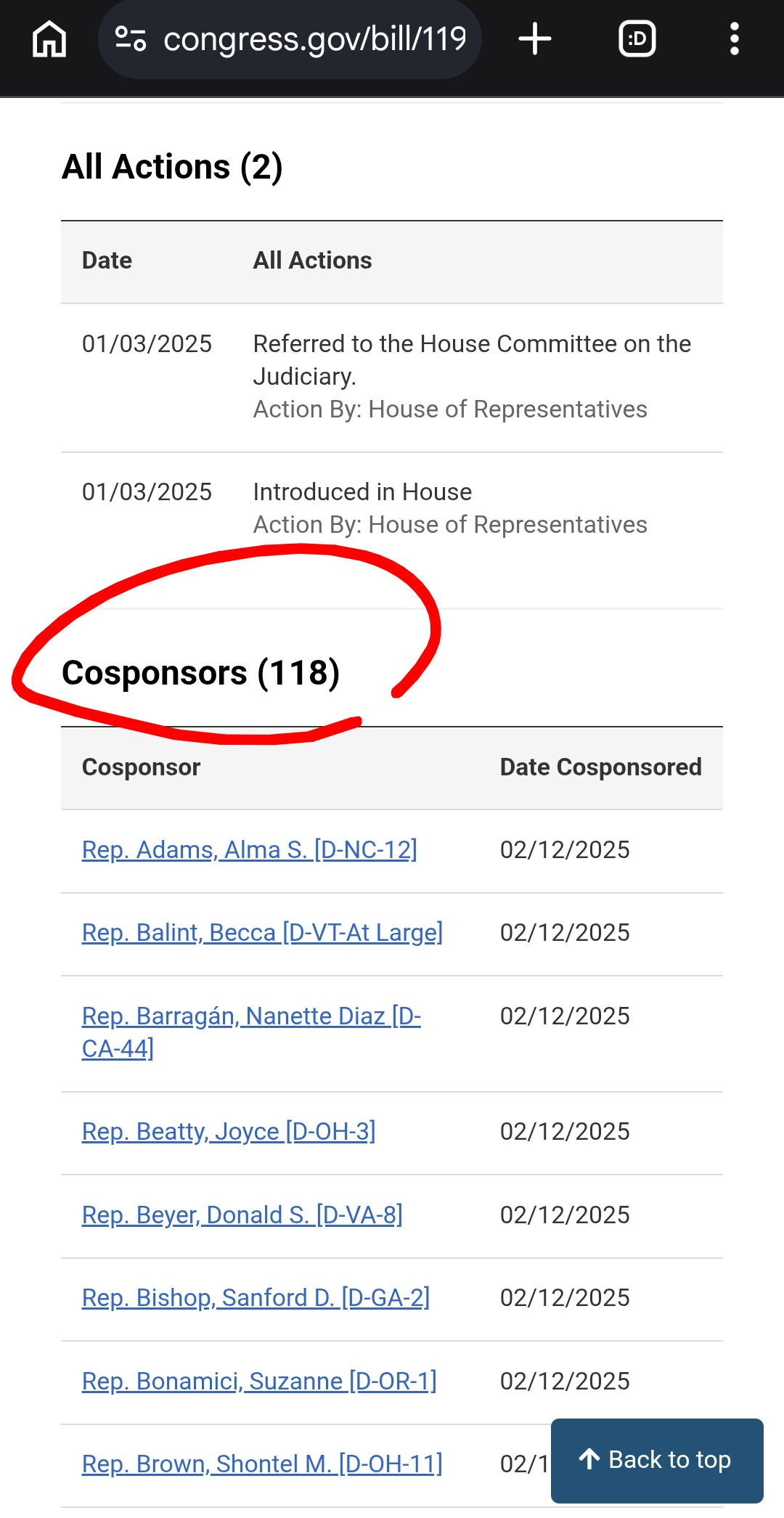784x1518 pixels.
Task: Open a new tab with plus icon
Action: (x=535, y=38)
